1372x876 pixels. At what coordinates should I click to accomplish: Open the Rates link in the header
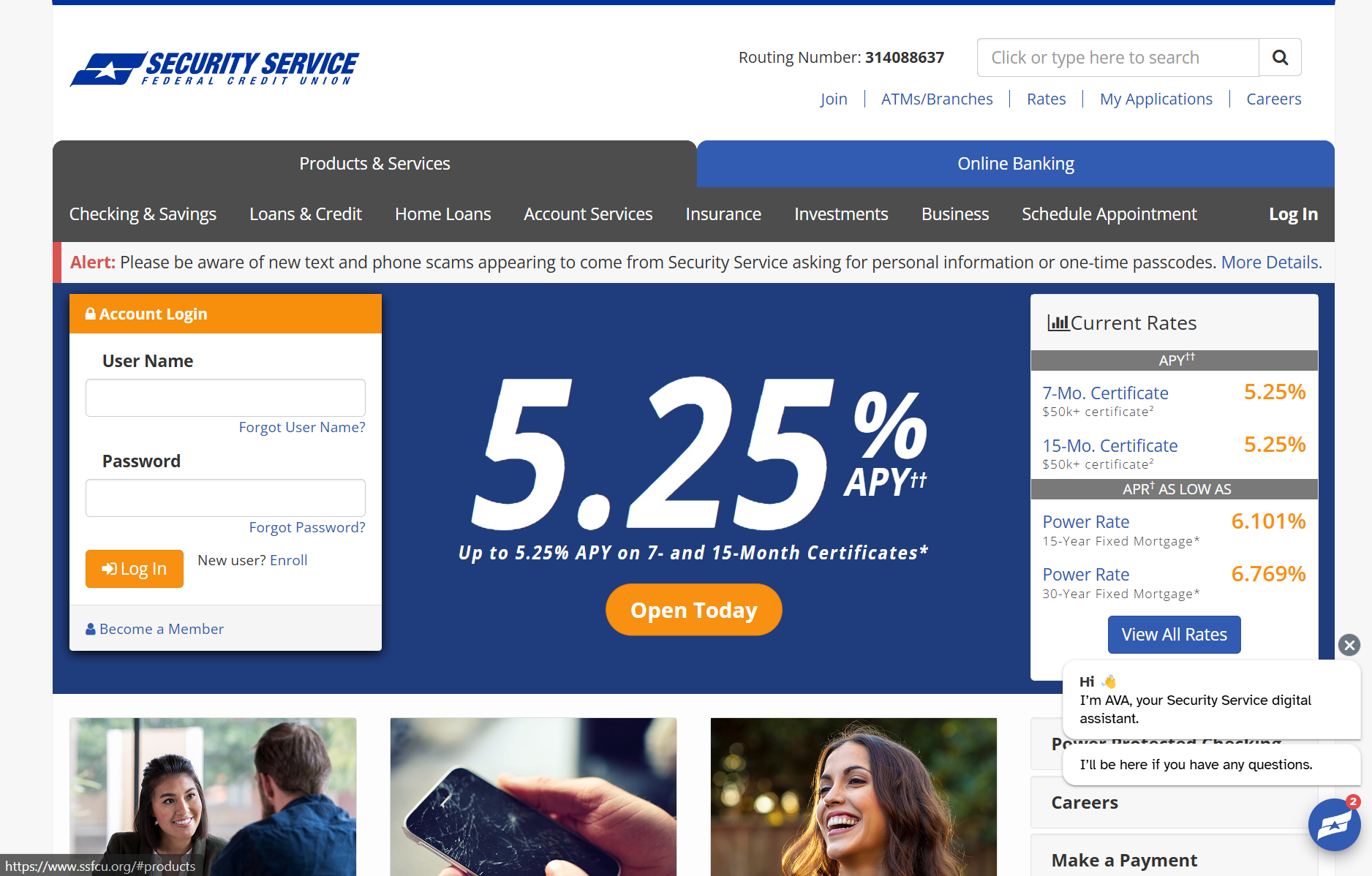click(1046, 99)
